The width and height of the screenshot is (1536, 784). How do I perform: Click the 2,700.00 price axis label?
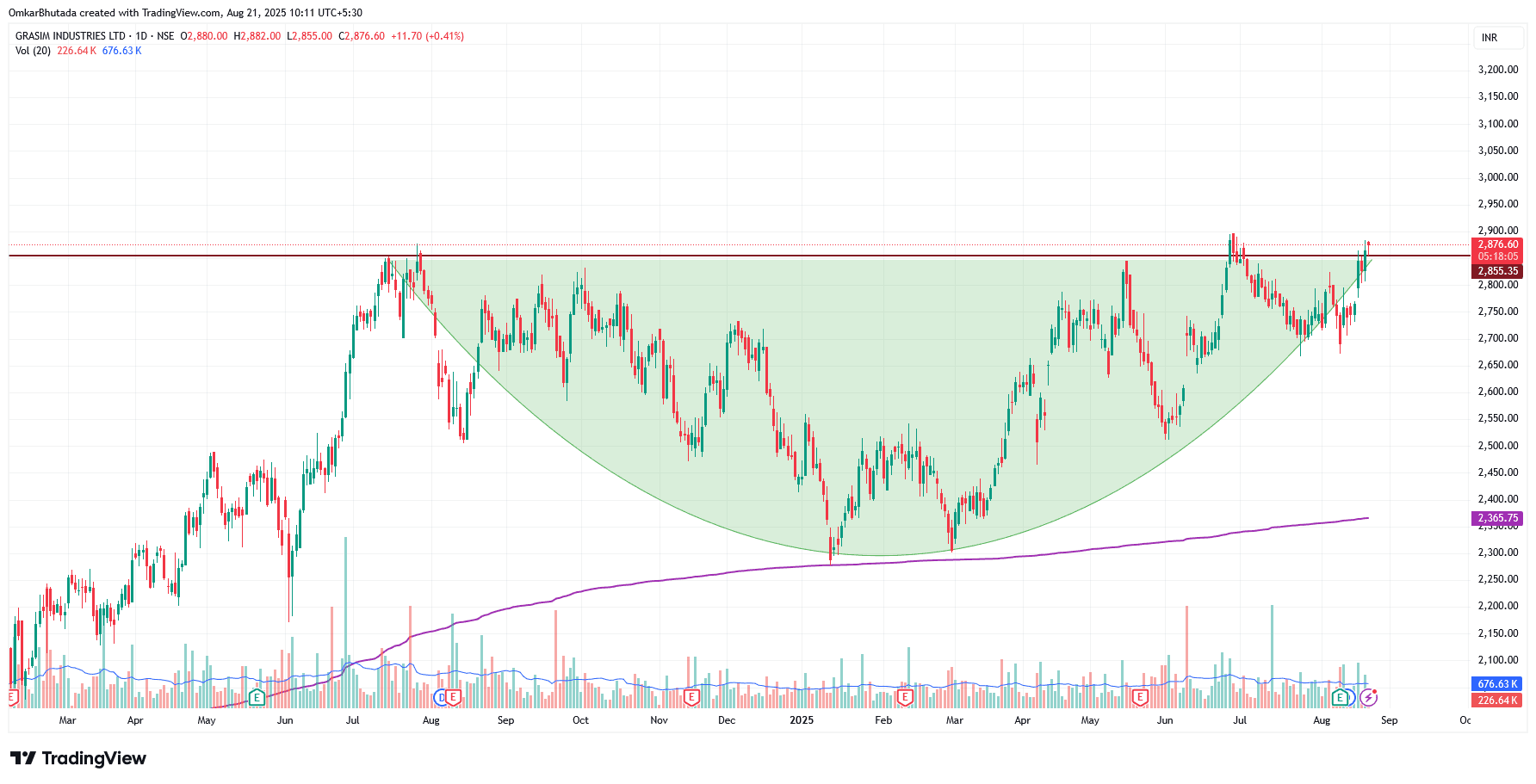click(1498, 338)
